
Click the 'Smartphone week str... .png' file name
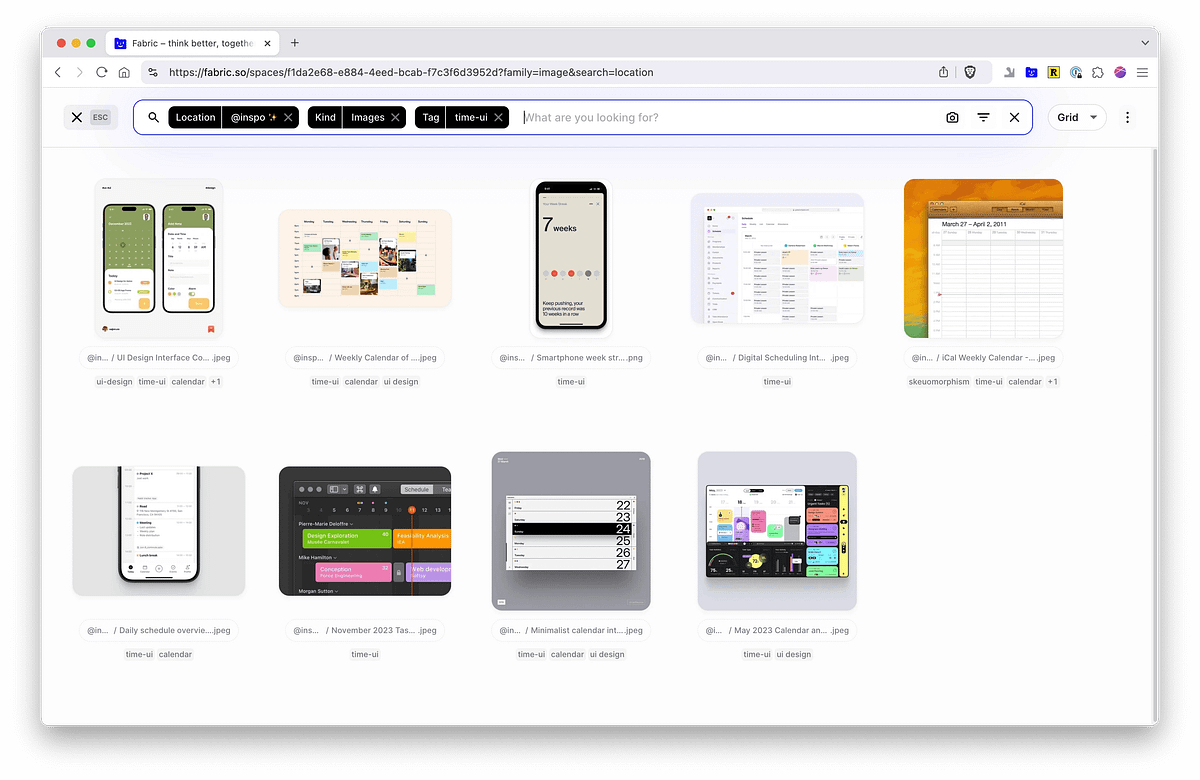click(x=589, y=357)
